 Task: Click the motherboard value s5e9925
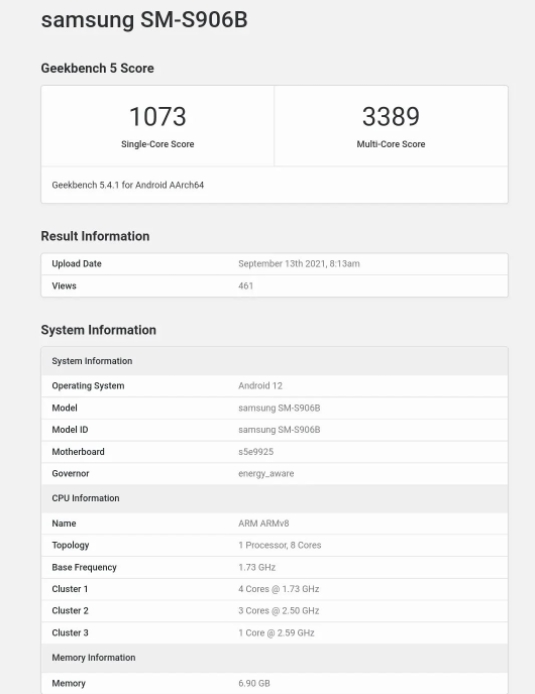[256, 451]
